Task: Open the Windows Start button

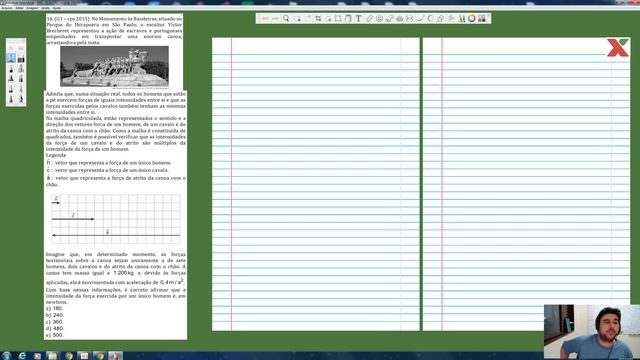Action: point(6,356)
